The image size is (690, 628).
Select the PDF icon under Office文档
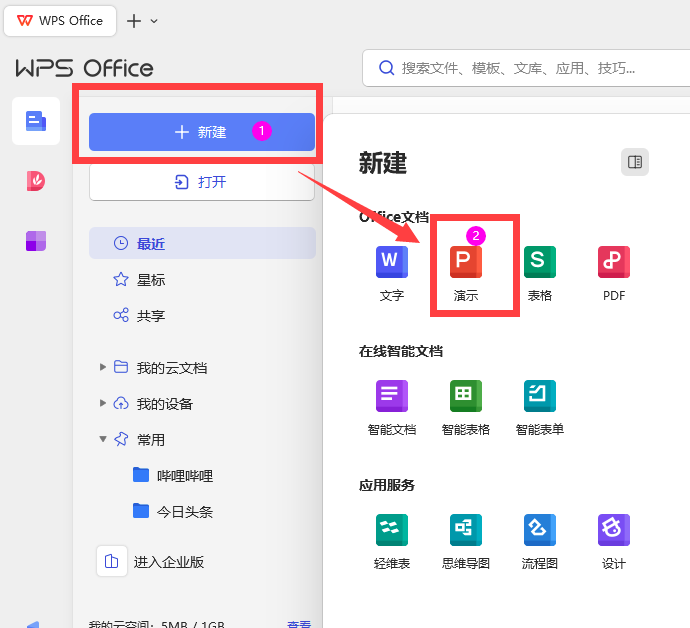[x=613, y=262]
